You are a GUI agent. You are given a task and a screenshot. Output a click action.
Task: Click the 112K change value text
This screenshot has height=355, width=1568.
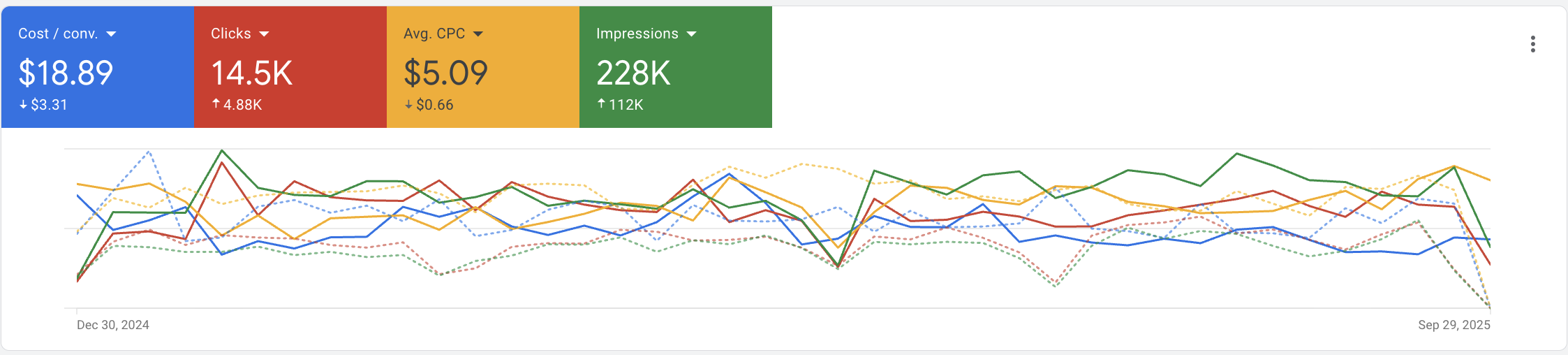pyautogui.click(x=626, y=105)
